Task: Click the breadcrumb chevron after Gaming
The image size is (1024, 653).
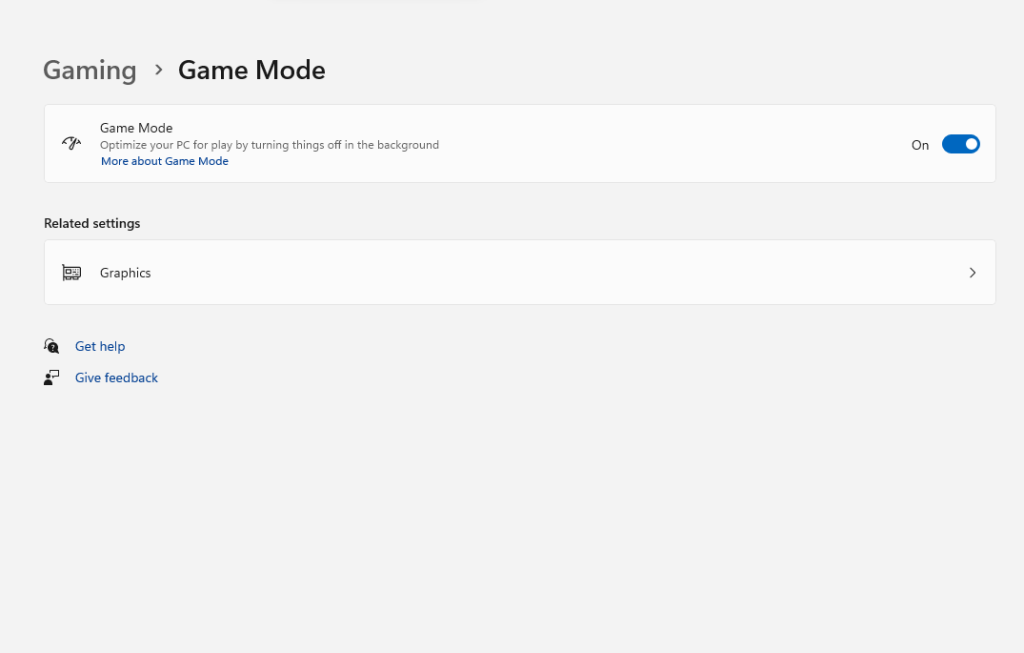Action: pyautogui.click(x=158, y=70)
